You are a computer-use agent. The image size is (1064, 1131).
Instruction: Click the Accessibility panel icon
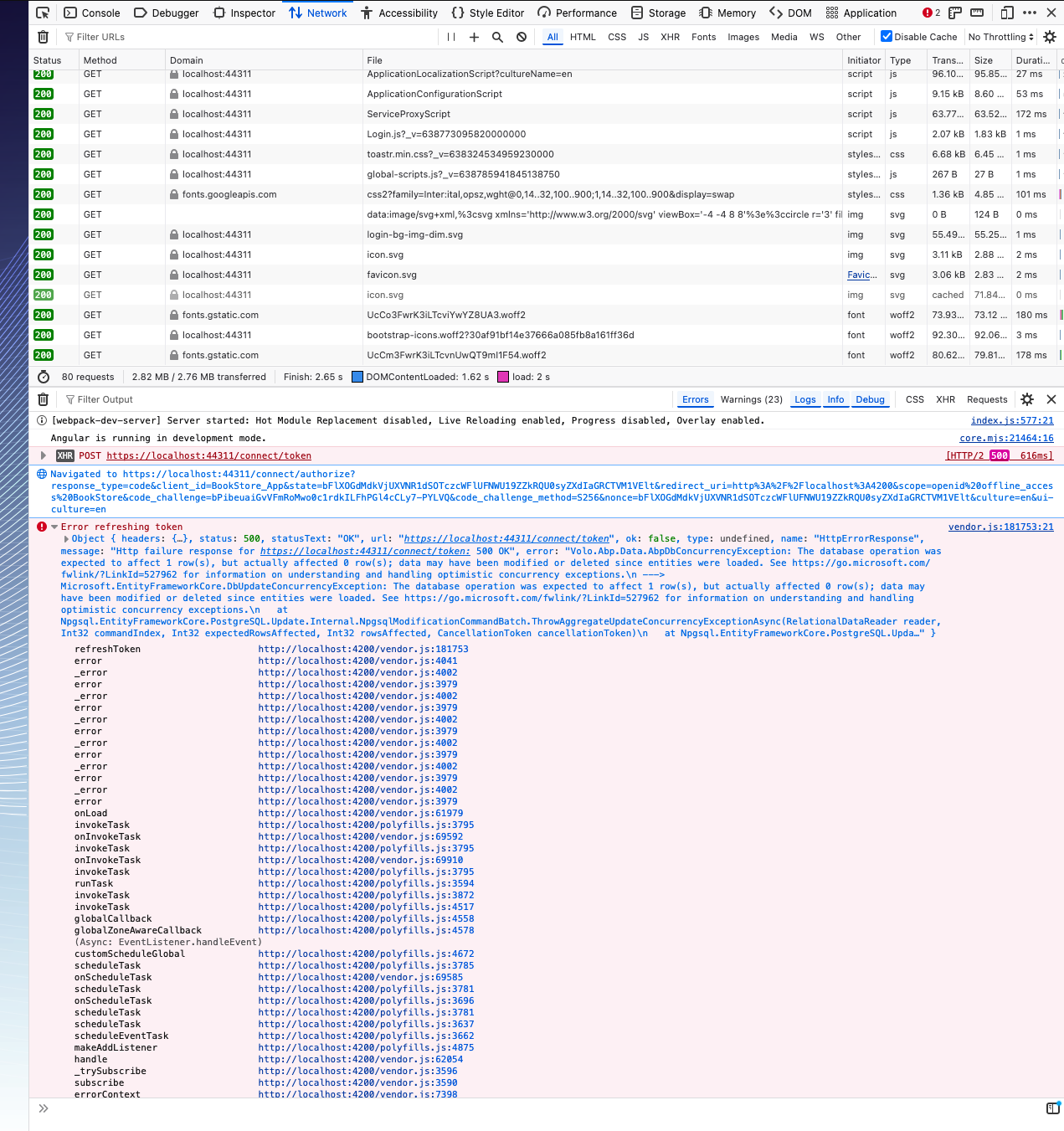click(x=367, y=13)
